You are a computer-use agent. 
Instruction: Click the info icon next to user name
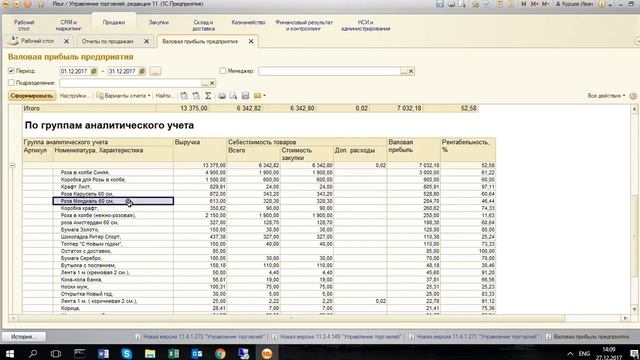tap(602, 4)
